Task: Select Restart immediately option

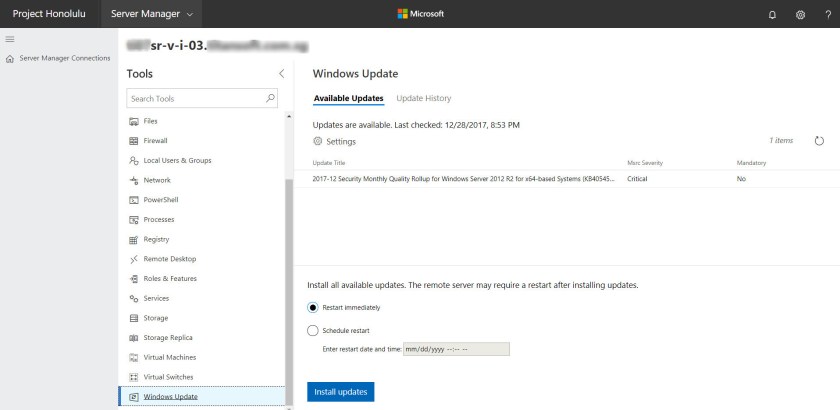Action: [x=313, y=307]
